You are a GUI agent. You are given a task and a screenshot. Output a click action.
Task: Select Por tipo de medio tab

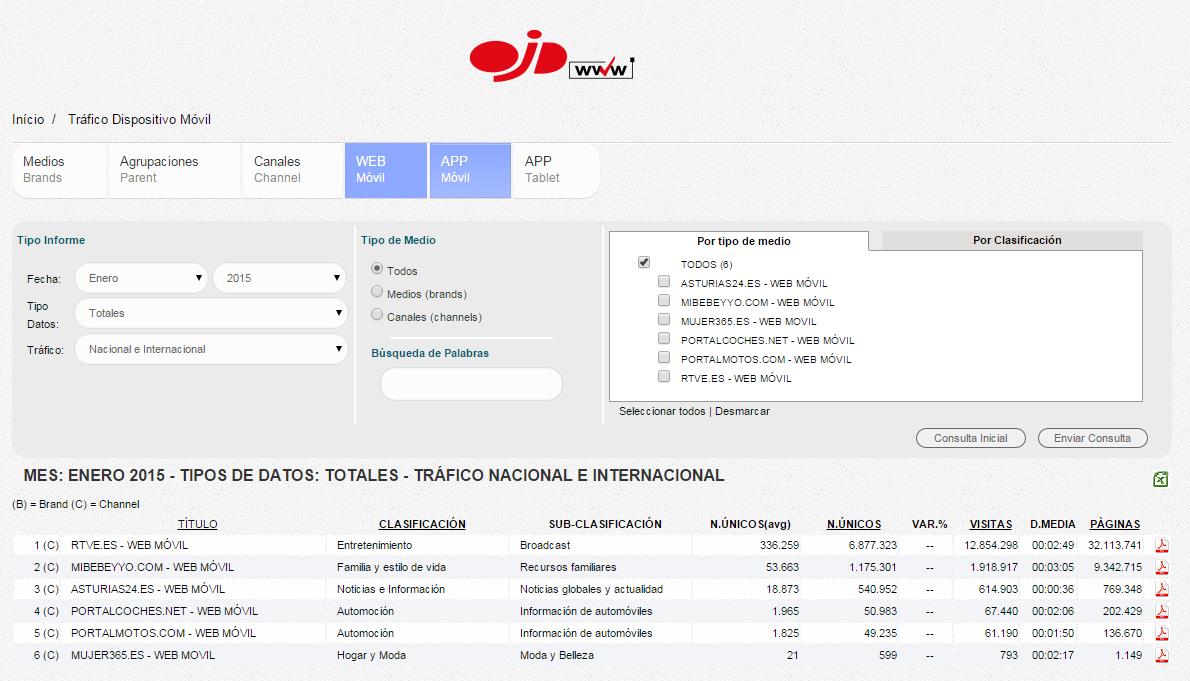[740, 241]
